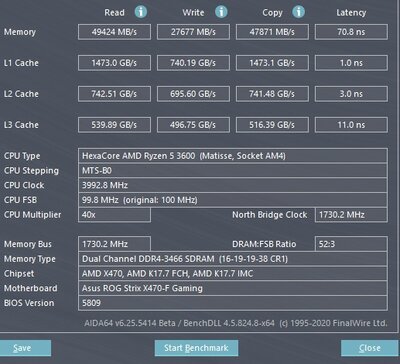
Task: Select the CPU Type Ryzen 5 3600 field
Action: (233, 156)
